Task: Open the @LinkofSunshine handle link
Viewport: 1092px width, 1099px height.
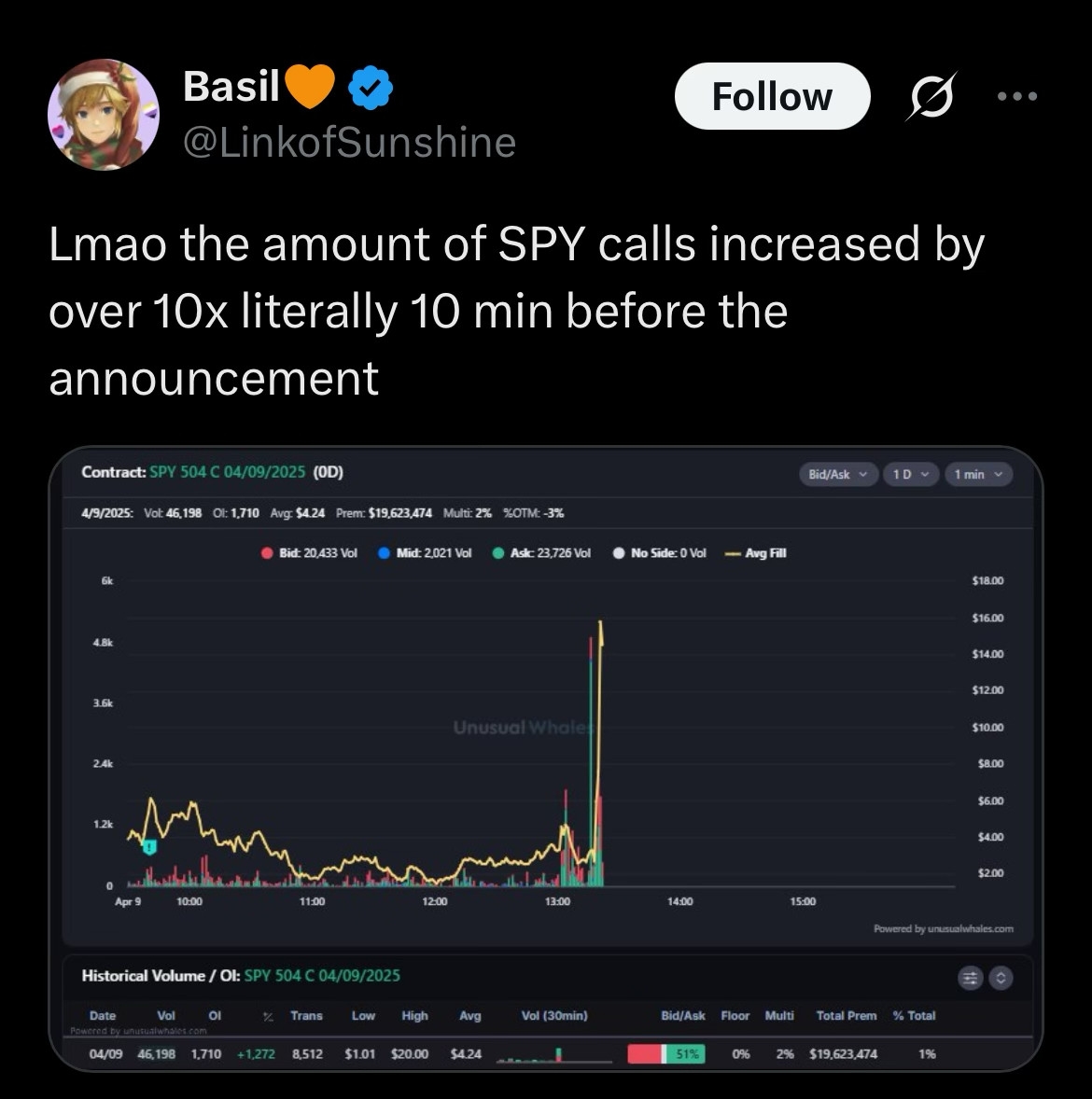Action: coord(349,143)
